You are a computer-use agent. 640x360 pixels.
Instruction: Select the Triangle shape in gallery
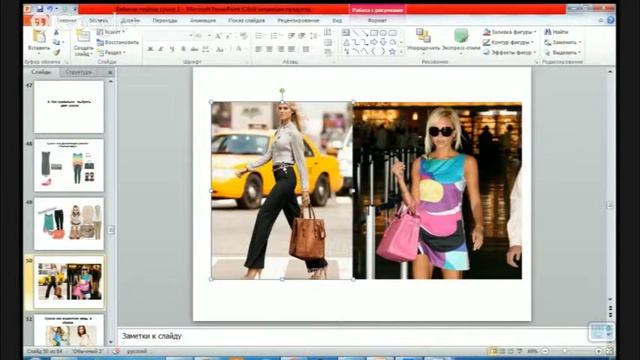[346, 42]
